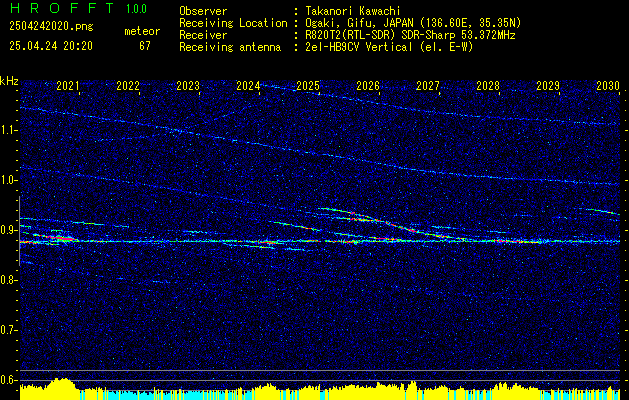
Task: Click the 2029 time marker
Action: [x=548, y=86]
